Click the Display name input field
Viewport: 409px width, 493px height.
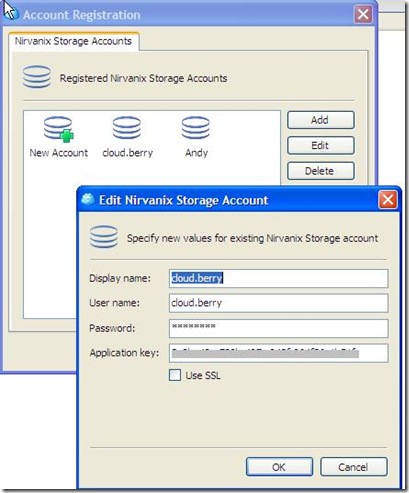click(278, 278)
